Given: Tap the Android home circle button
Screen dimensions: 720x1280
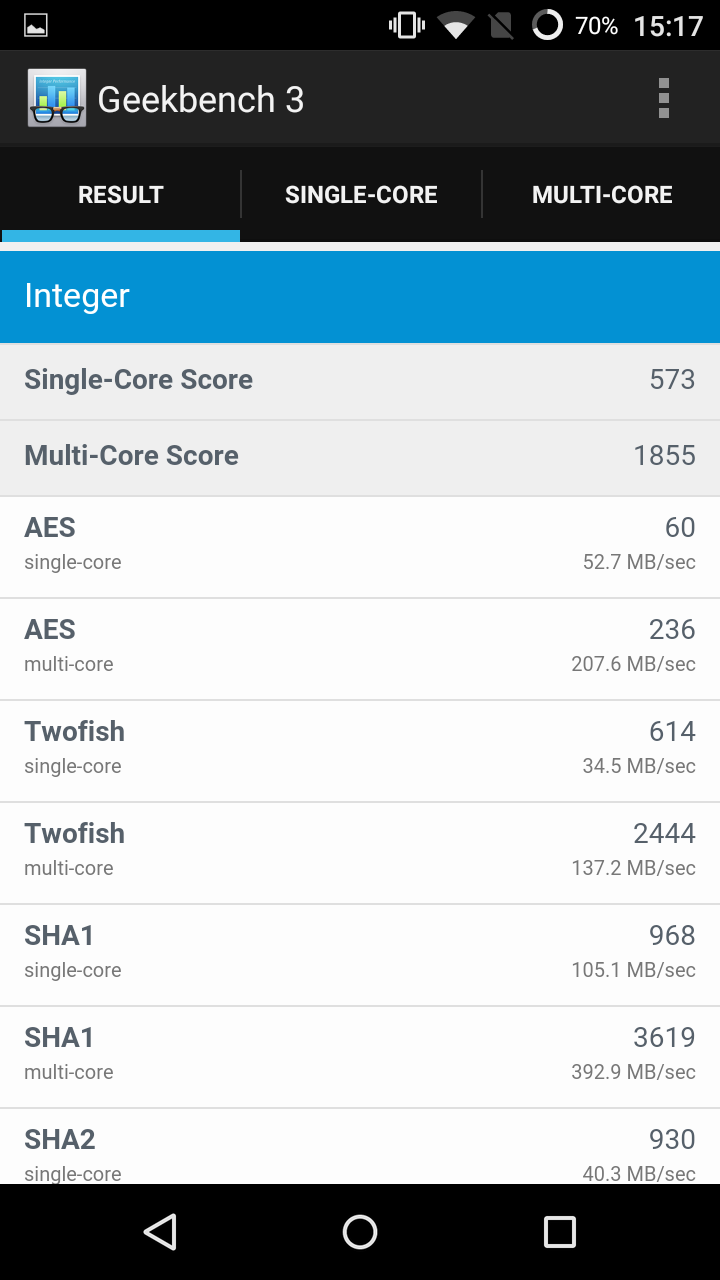Looking at the screenshot, I should click(360, 1232).
